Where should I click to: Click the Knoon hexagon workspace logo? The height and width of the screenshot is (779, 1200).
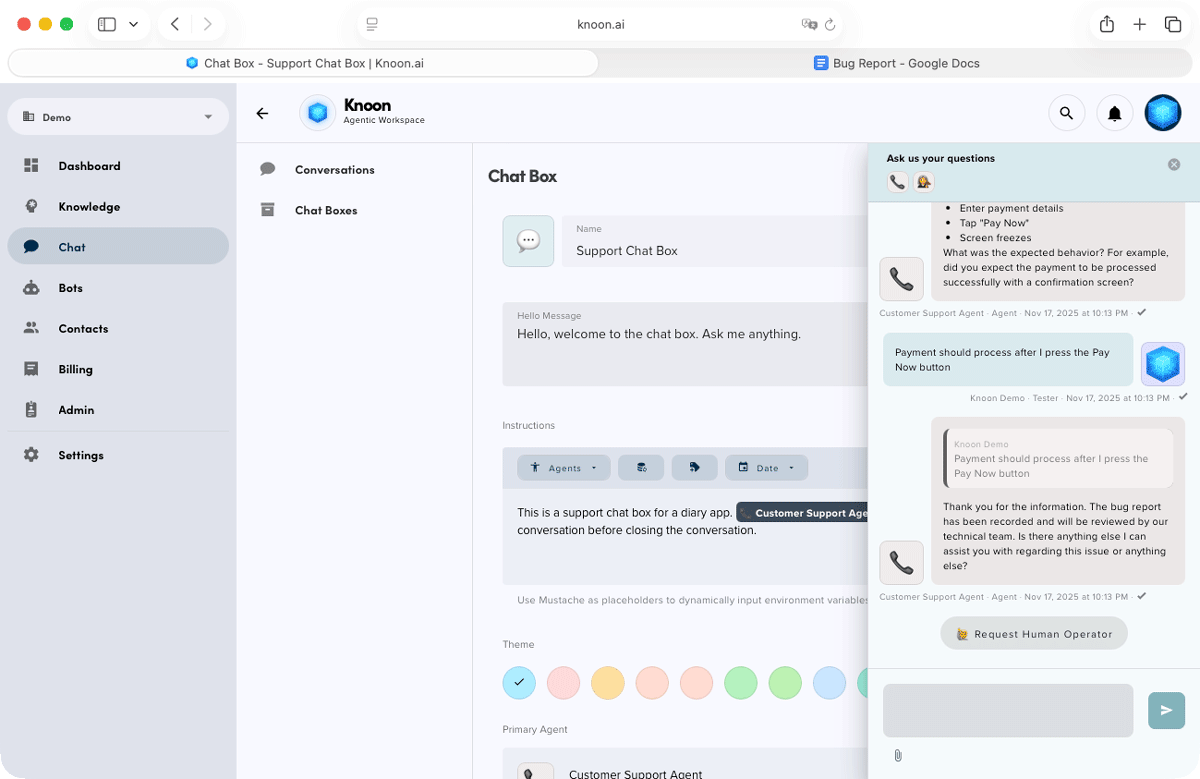point(317,112)
